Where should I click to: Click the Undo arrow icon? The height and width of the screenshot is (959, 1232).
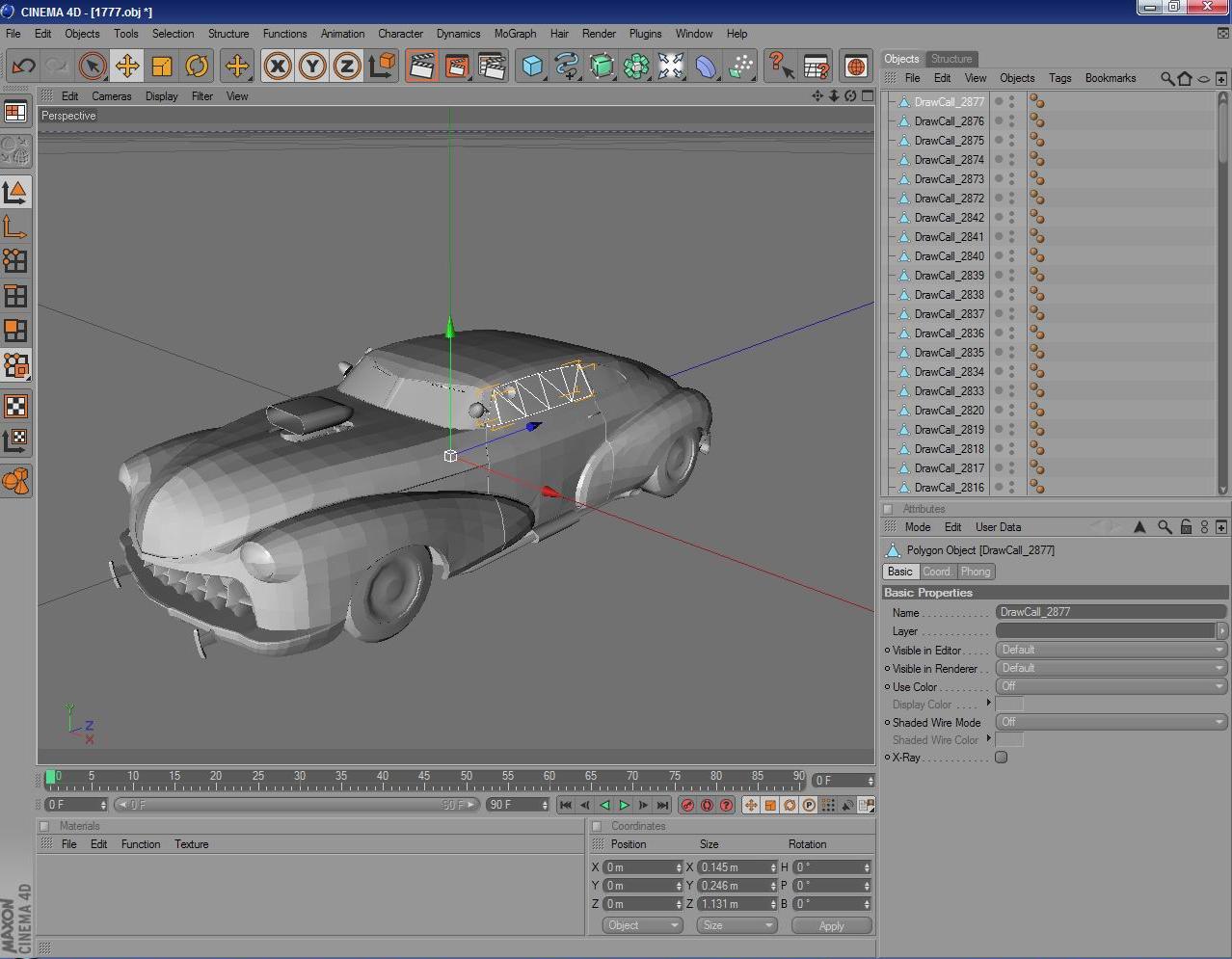(23, 66)
